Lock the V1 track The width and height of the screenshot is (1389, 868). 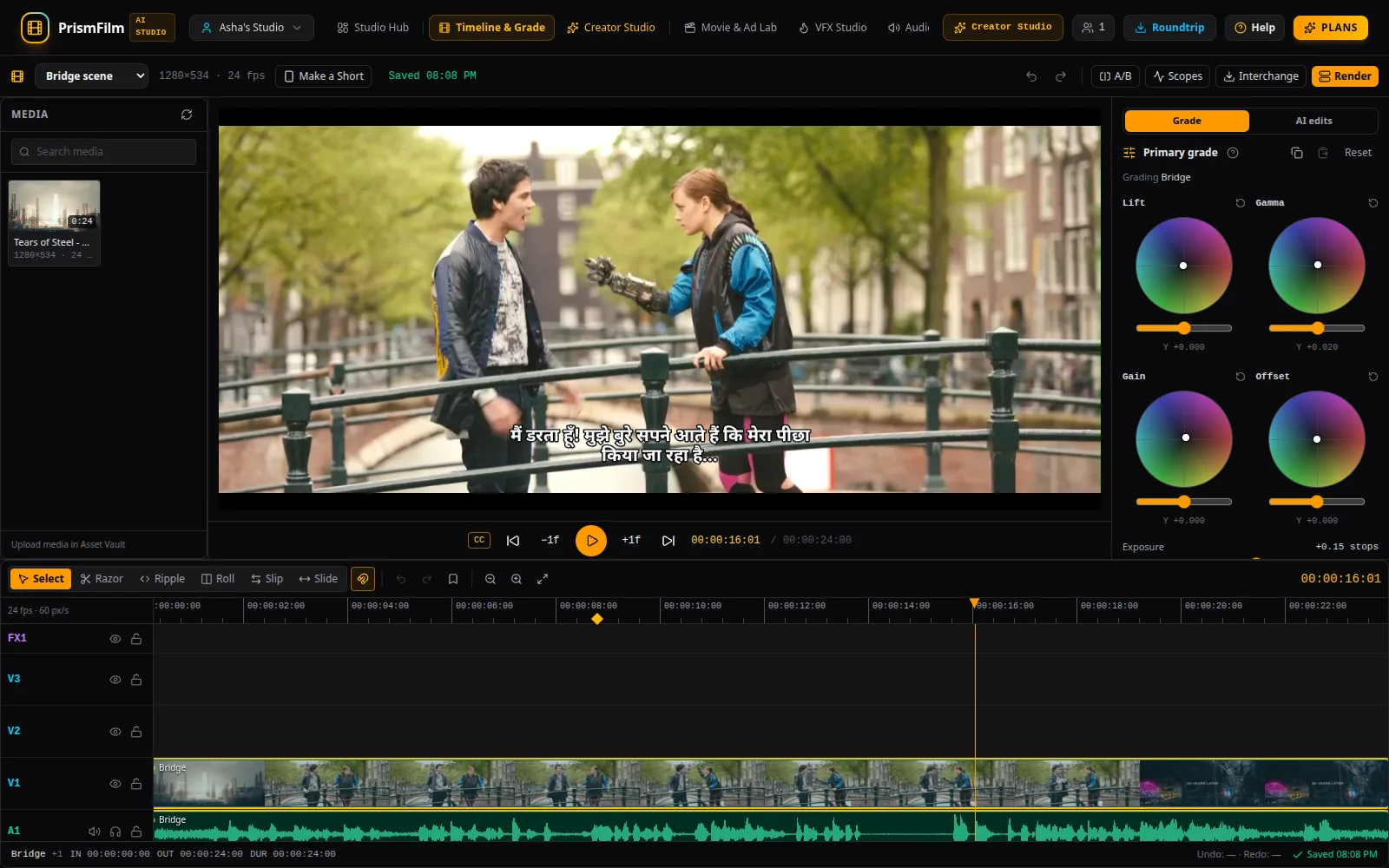[x=136, y=784]
